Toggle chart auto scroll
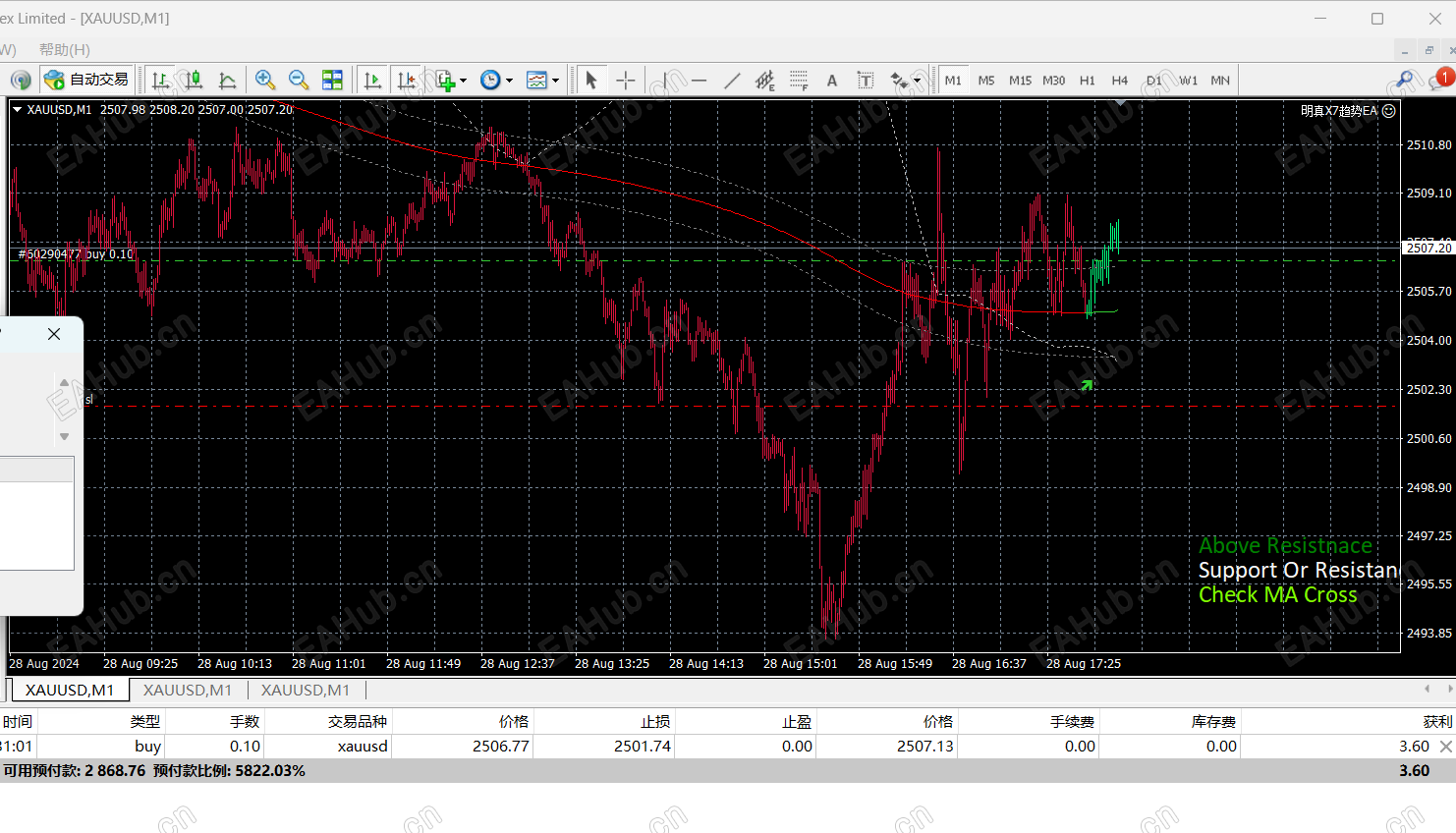Image resolution: width=1456 pixels, height=833 pixels. [x=372, y=80]
